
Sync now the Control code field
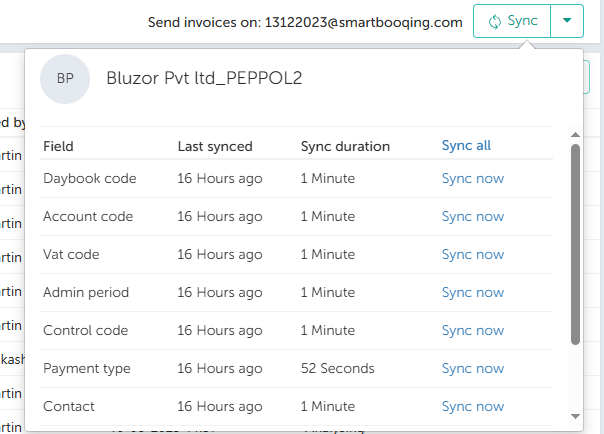pos(472,331)
